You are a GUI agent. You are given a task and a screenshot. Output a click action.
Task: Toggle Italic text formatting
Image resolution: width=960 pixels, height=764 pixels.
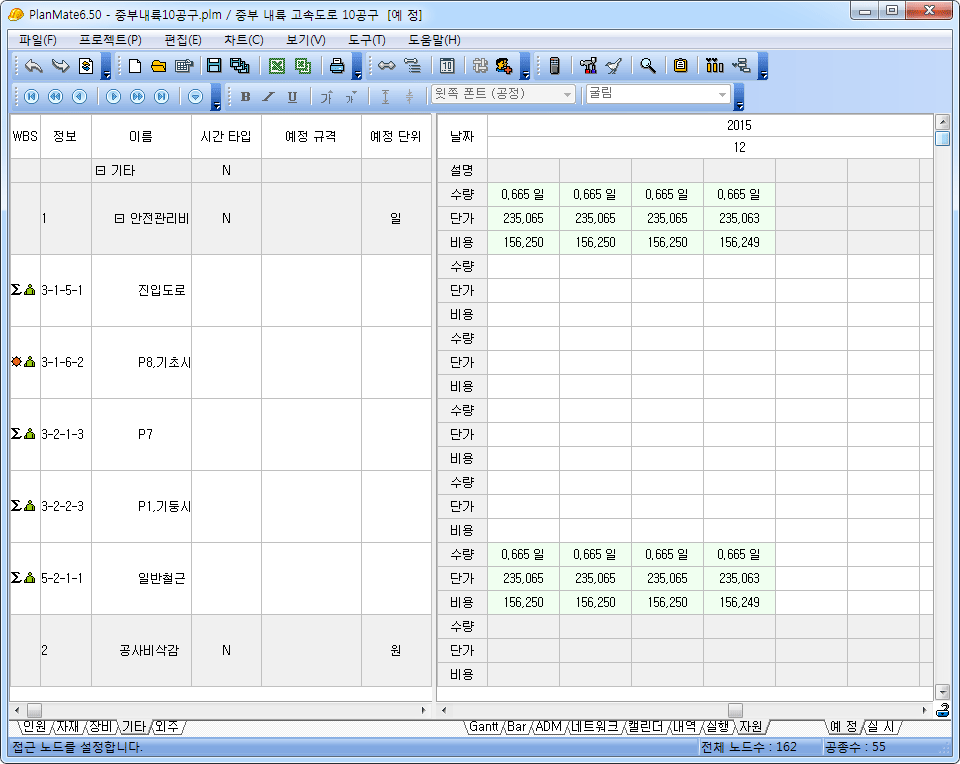tap(268, 97)
